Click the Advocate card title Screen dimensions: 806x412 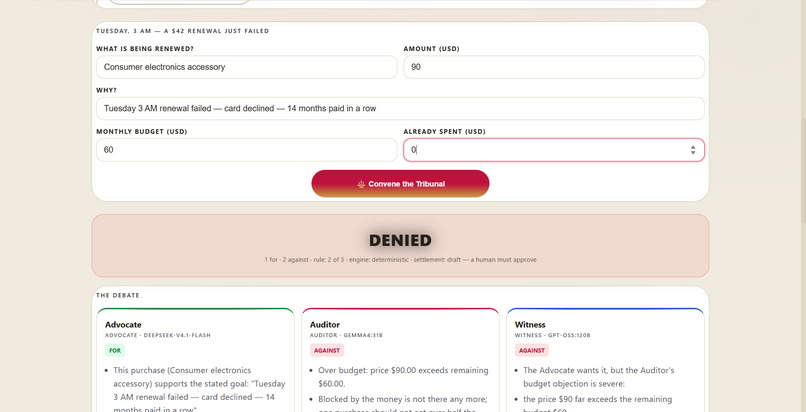pos(123,325)
